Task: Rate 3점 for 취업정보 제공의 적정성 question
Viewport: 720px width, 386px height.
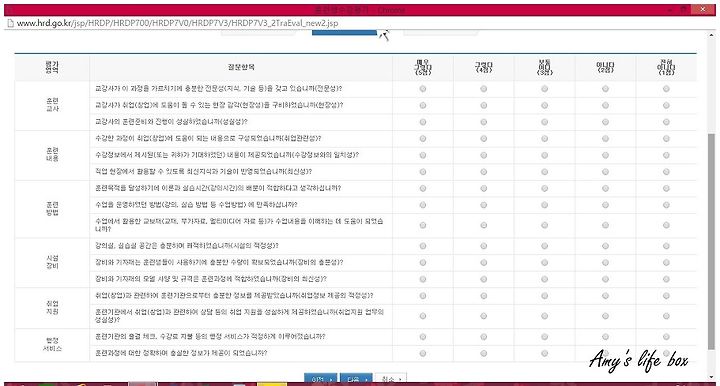Action: 545,296
